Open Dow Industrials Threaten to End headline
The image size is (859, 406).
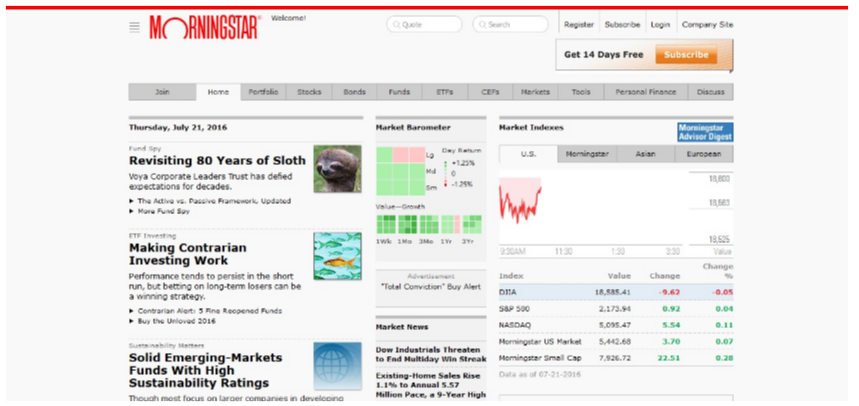pos(431,354)
